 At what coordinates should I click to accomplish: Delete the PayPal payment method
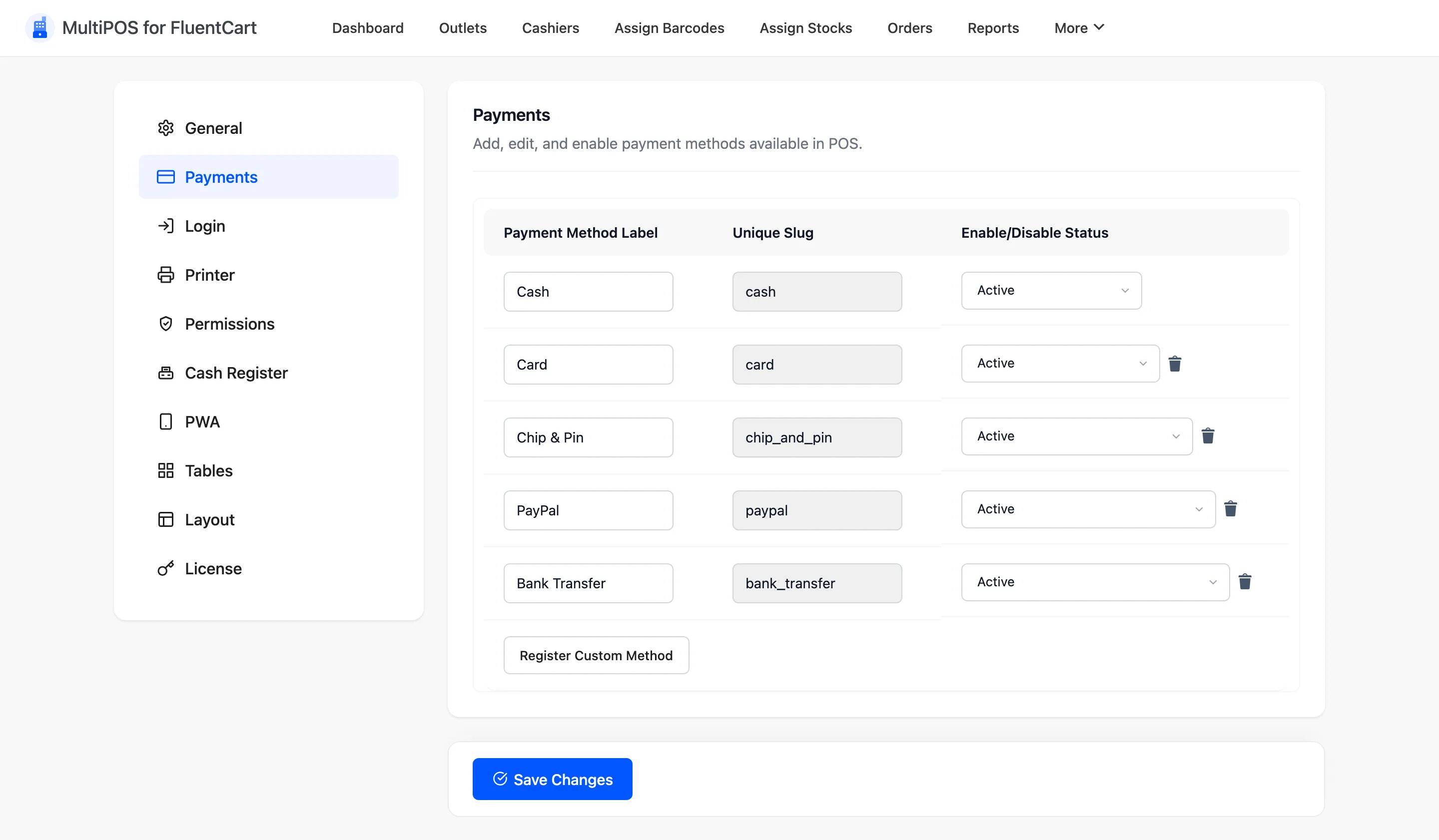(1231, 509)
